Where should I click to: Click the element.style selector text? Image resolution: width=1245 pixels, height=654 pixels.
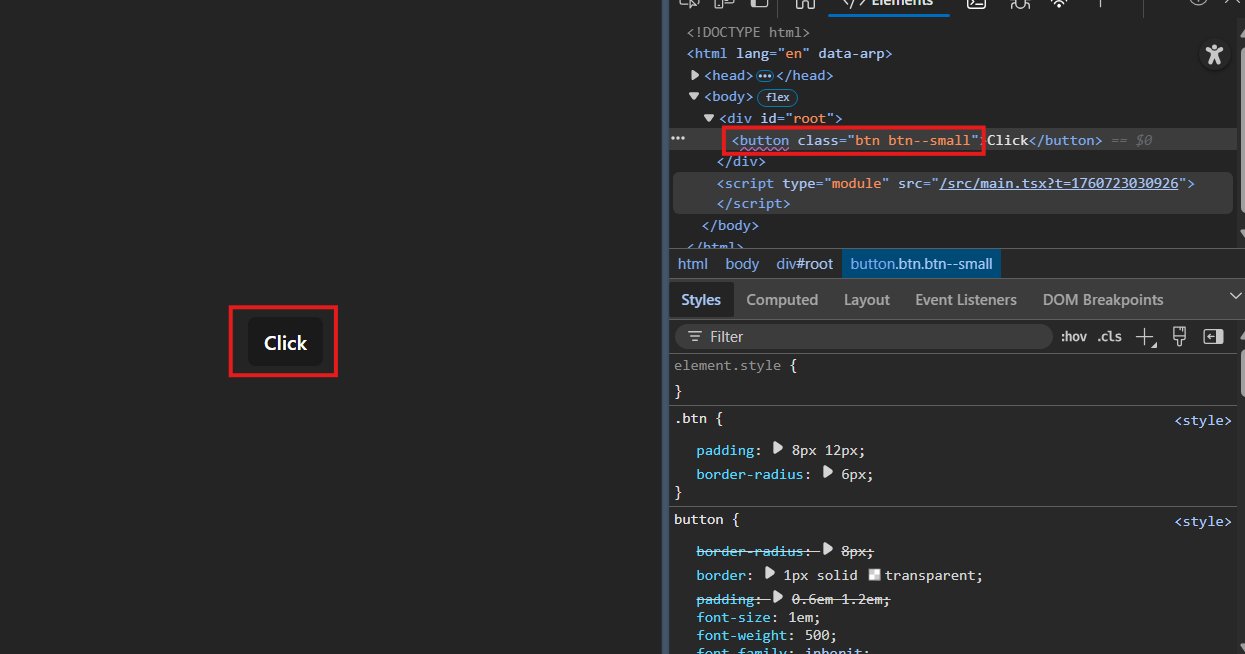point(727,366)
